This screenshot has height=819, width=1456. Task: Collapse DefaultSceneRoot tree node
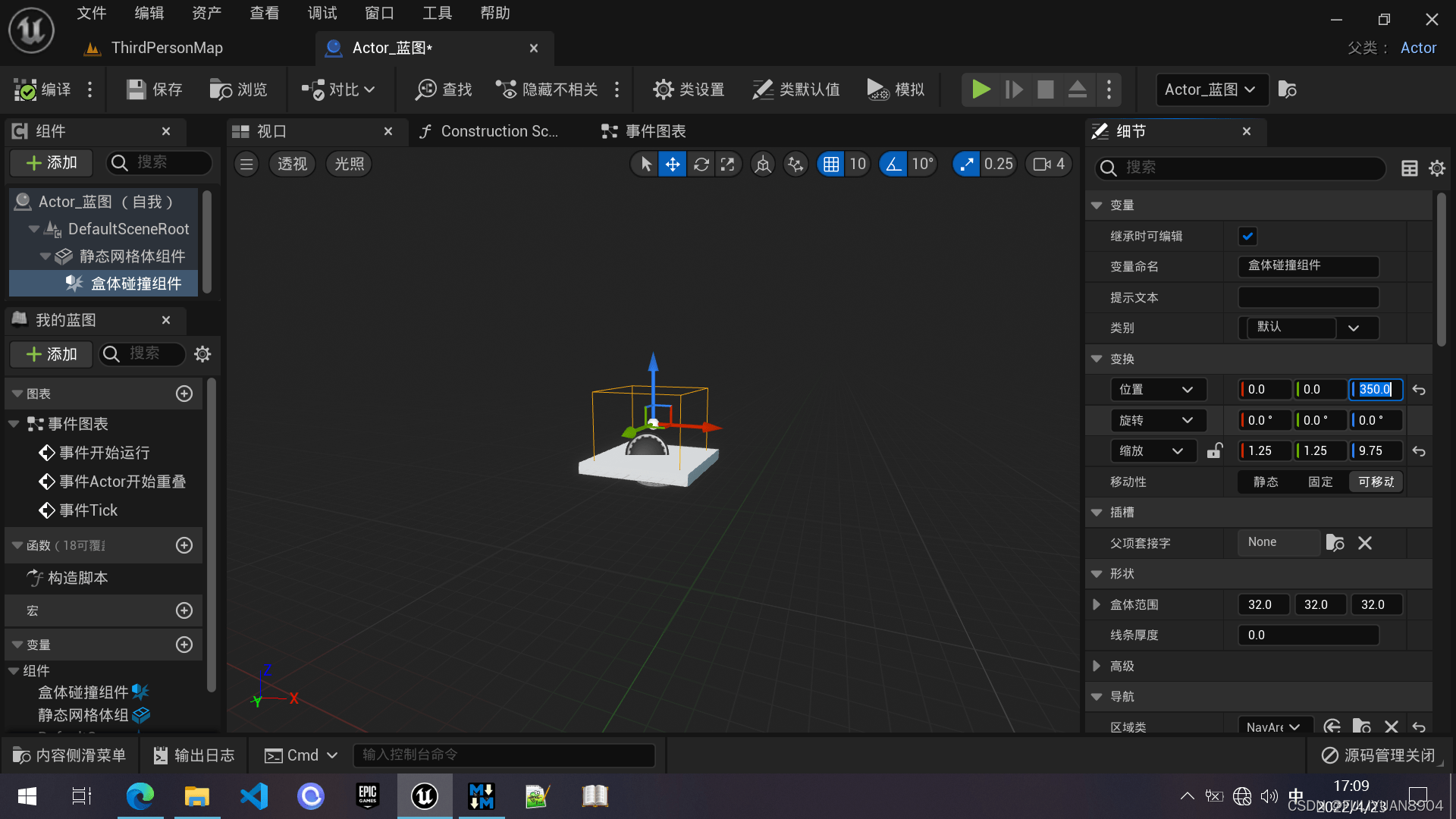[33, 229]
